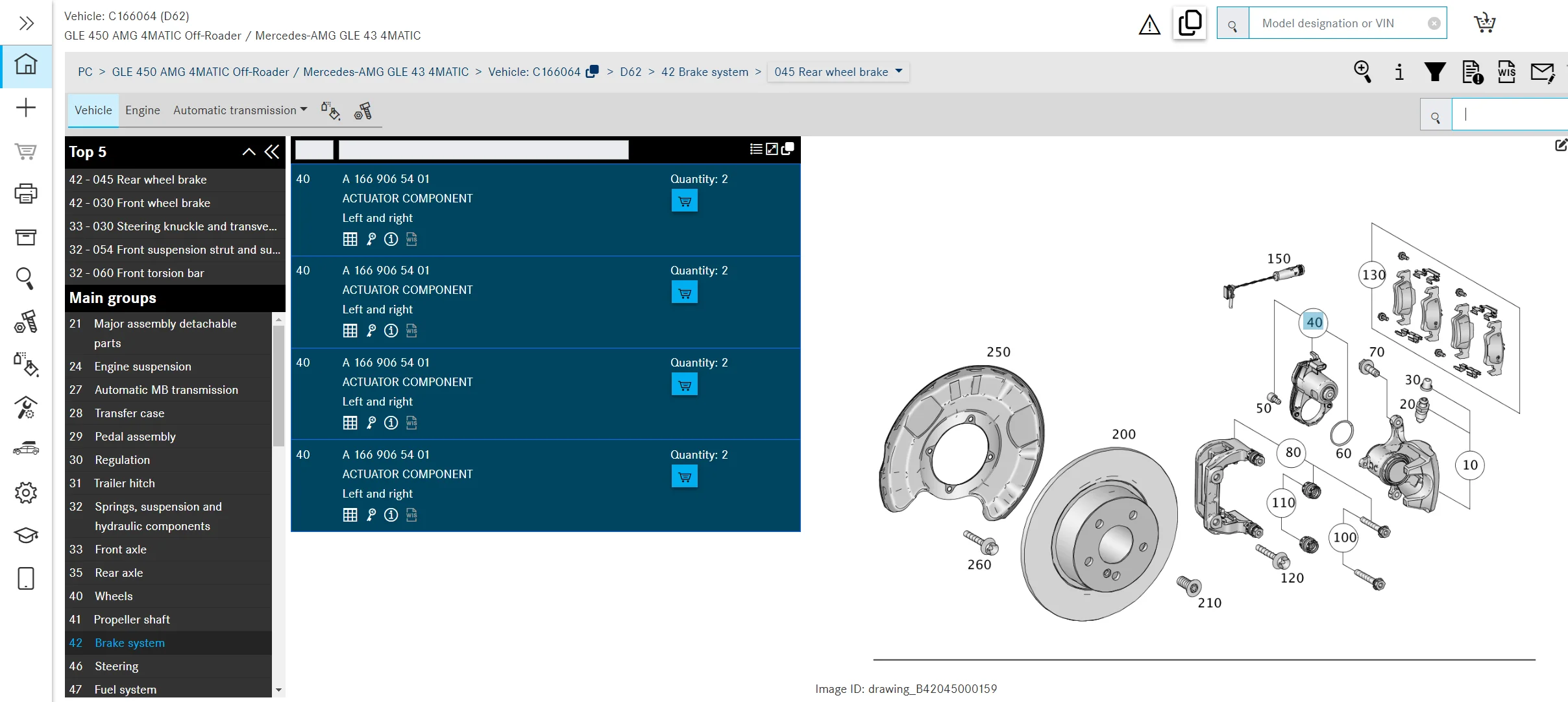Open Top 5 item 32 - 060 Front torsion bar

click(175, 273)
